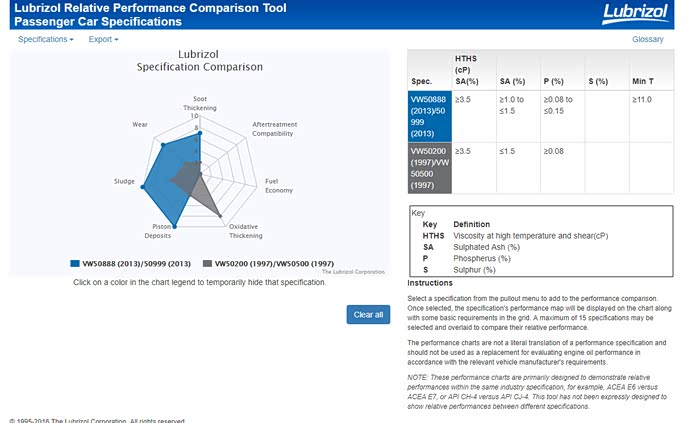Click the Fuel Economy axis label
The width and height of the screenshot is (700, 423).
tap(278, 186)
